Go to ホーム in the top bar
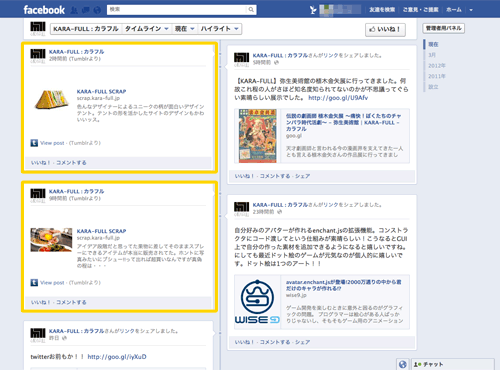Viewport: 500px width, 370px height. coord(454,10)
